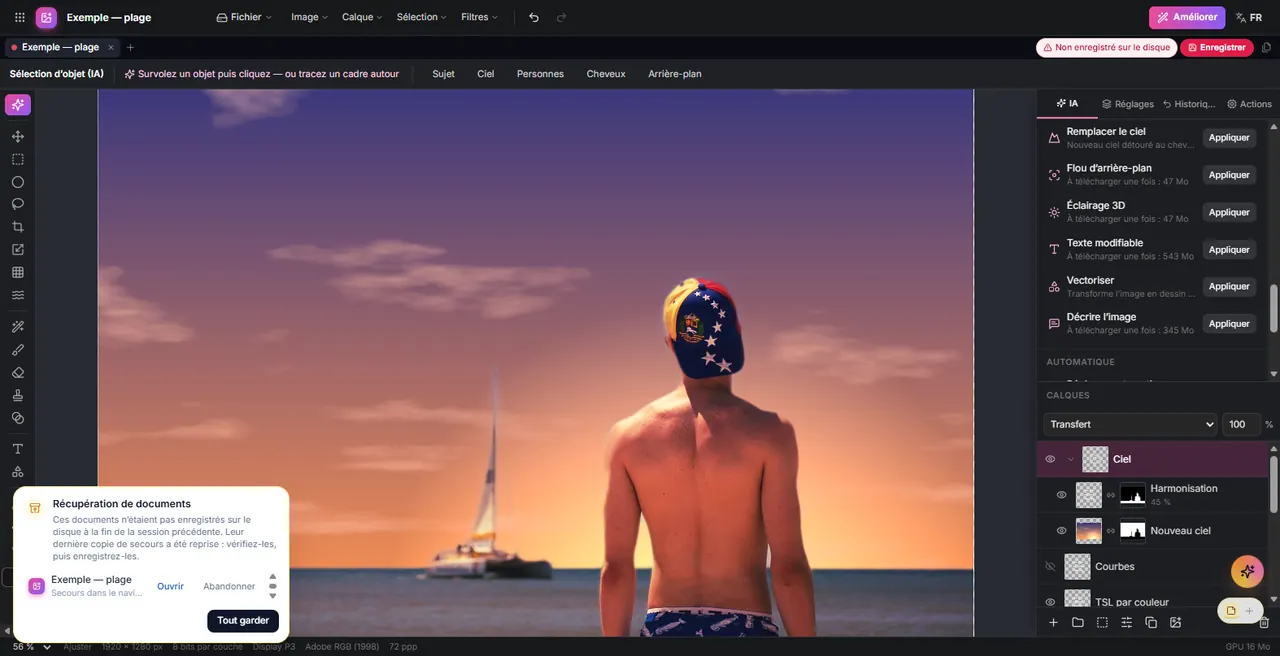
Task: Click Sujet selection option
Action: point(443,74)
